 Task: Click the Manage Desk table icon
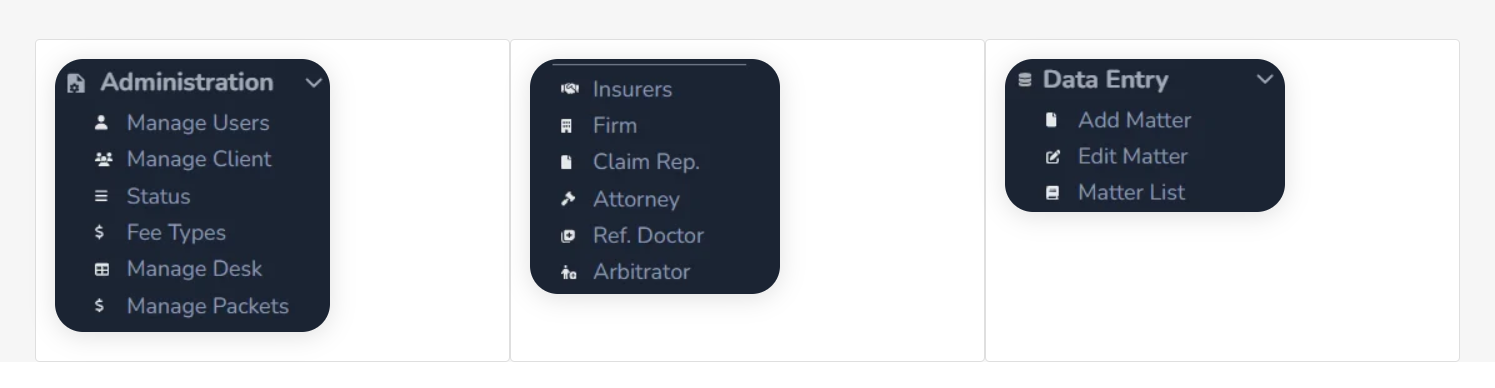[x=100, y=269]
